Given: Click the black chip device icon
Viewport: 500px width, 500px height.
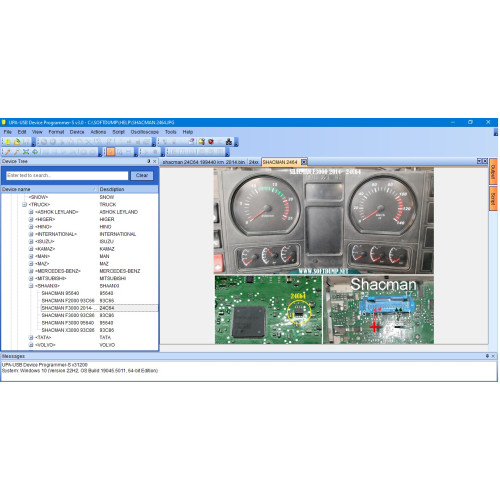Looking at the screenshot, I should [x=229, y=142].
